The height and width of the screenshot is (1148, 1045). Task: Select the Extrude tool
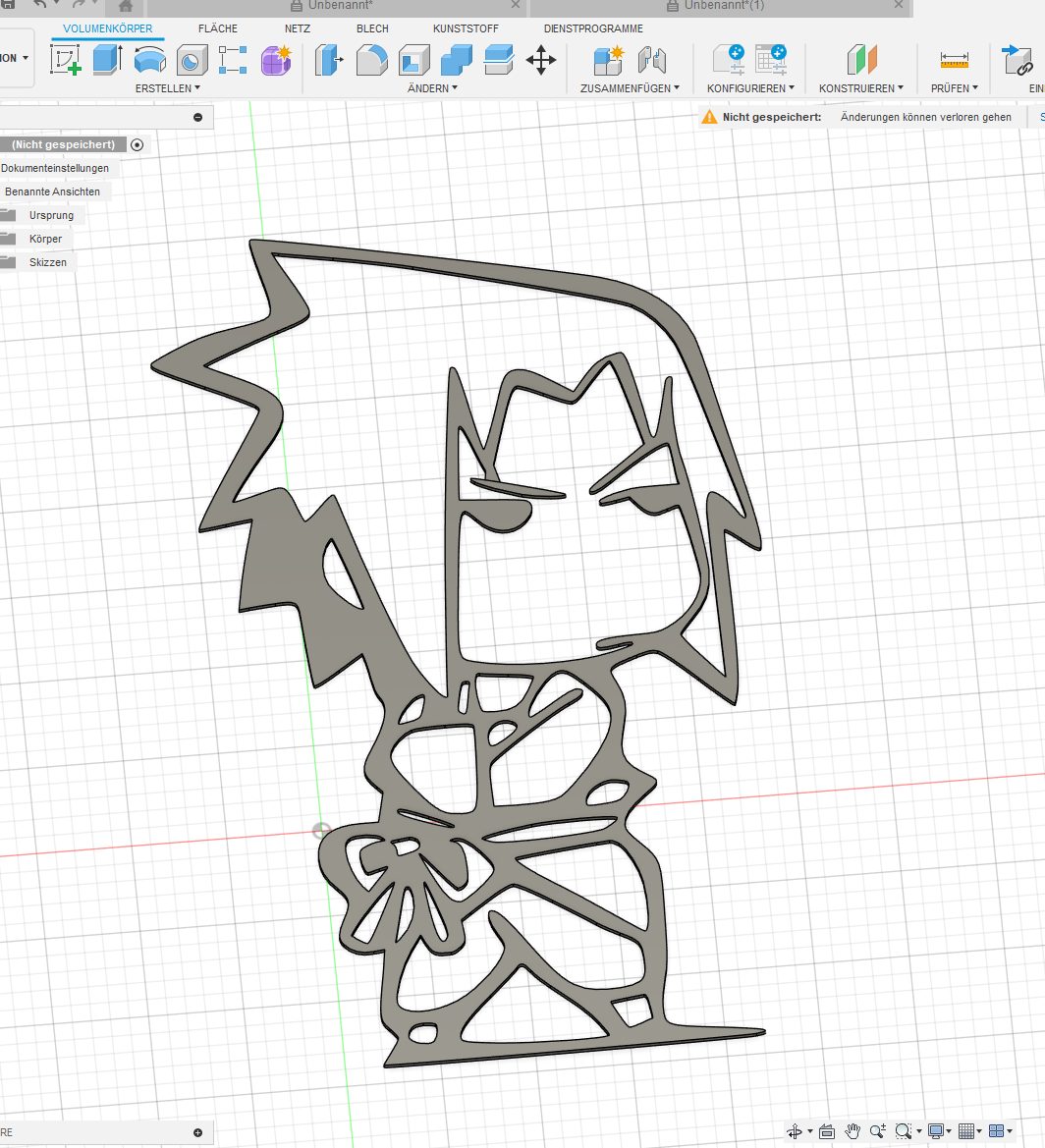(x=108, y=60)
